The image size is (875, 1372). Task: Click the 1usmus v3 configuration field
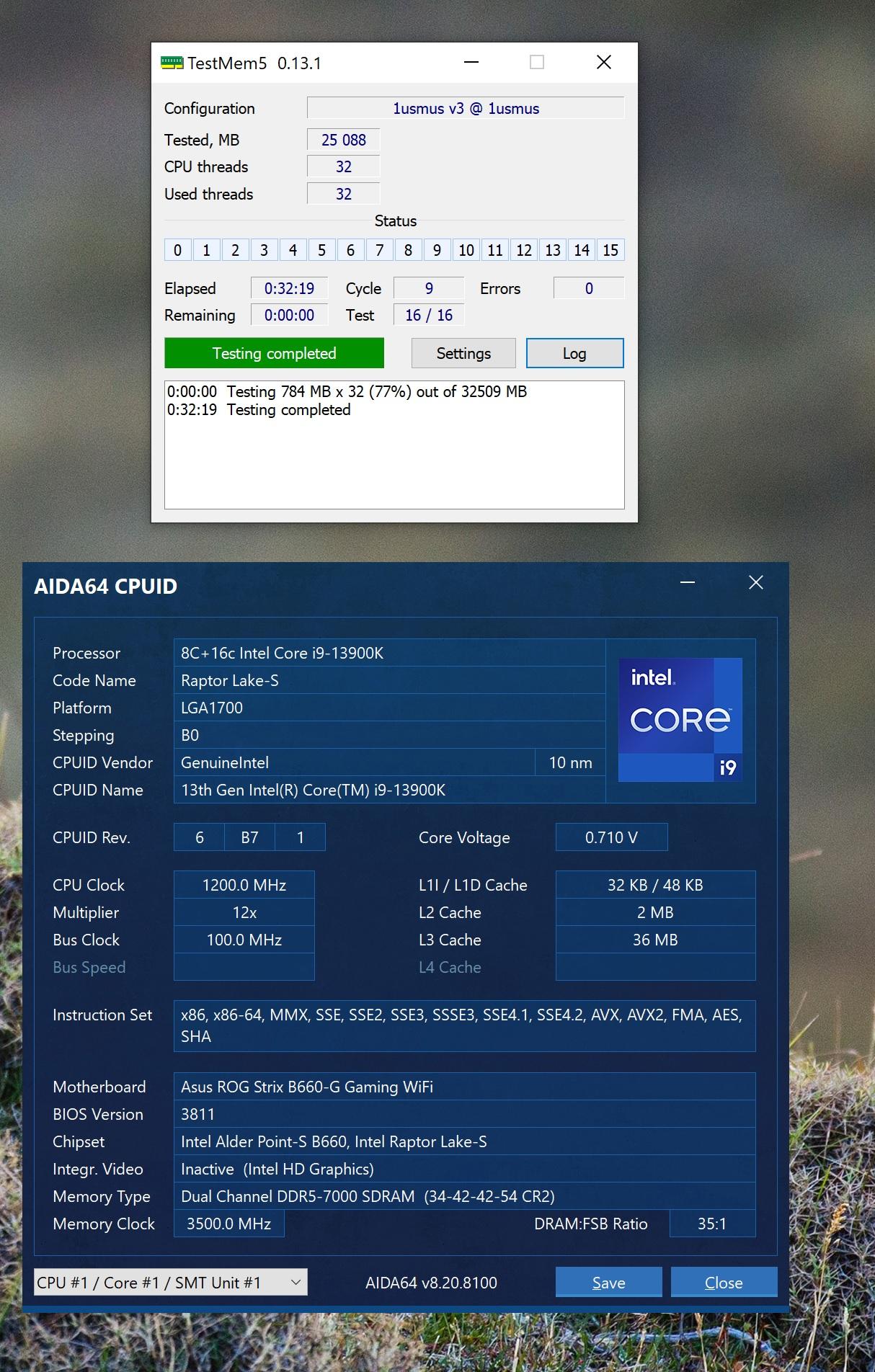(466, 108)
